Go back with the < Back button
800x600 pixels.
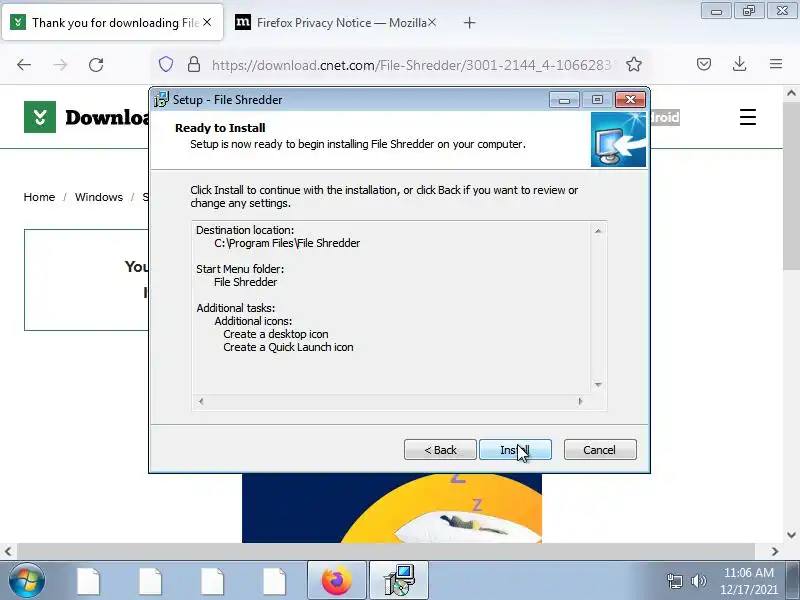point(440,449)
